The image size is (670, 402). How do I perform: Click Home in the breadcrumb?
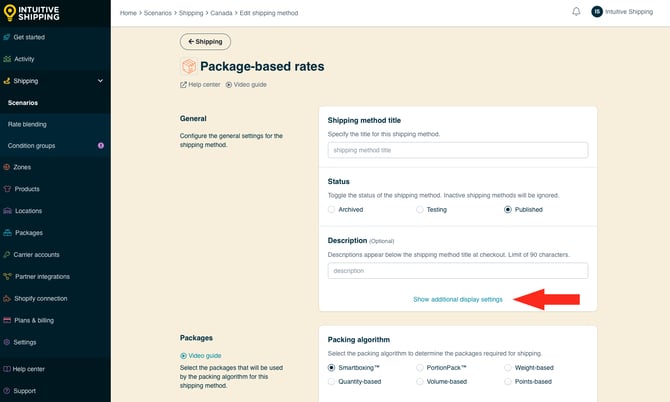[128, 13]
